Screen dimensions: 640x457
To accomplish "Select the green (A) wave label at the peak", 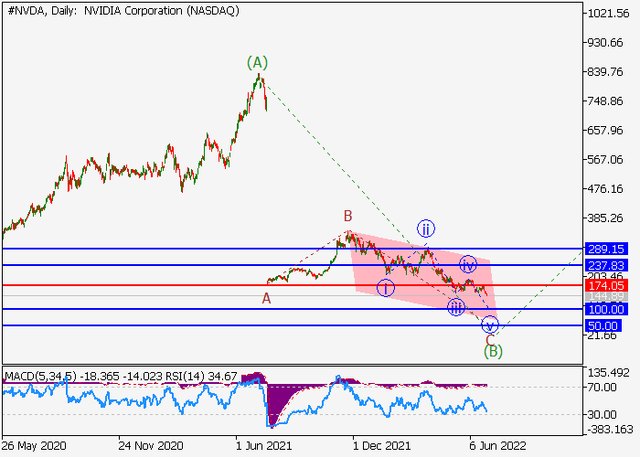I will pyautogui.click(x=257, y=62).
